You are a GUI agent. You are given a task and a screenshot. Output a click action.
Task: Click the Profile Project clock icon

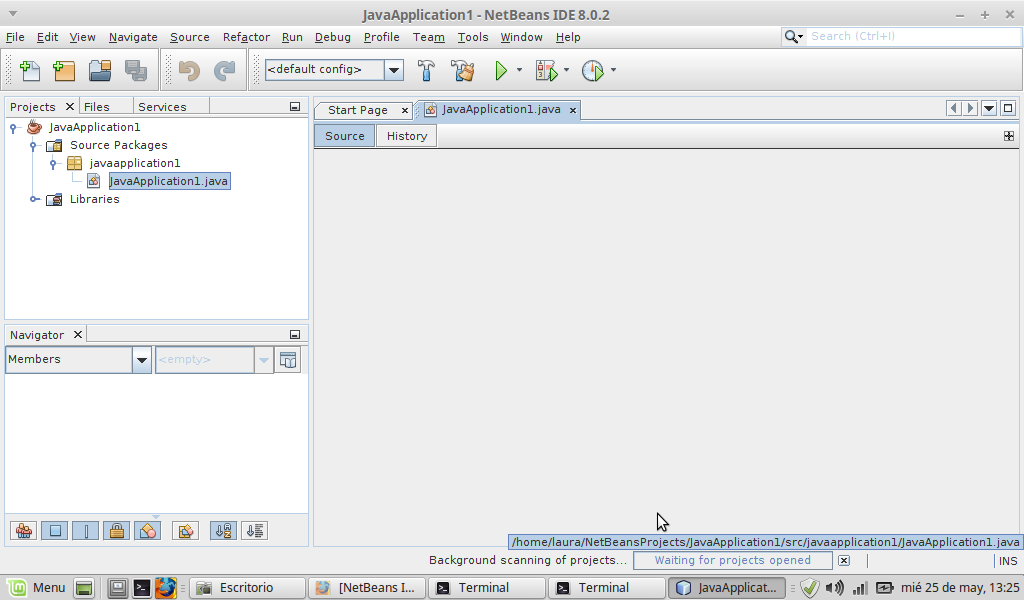593,70
